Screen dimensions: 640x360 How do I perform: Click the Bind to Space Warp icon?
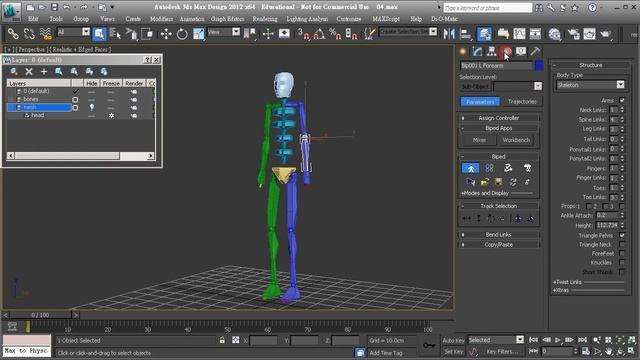(45, 34)
